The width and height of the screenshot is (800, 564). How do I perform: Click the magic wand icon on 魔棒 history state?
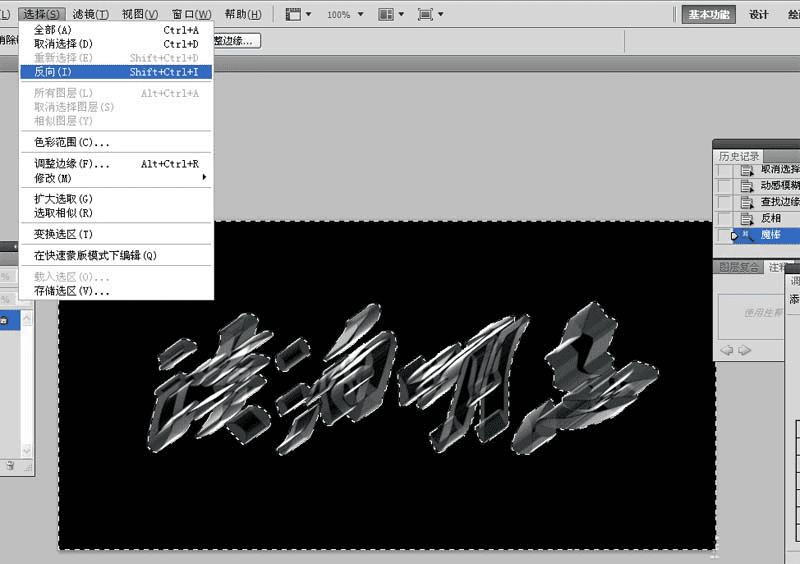747,235
